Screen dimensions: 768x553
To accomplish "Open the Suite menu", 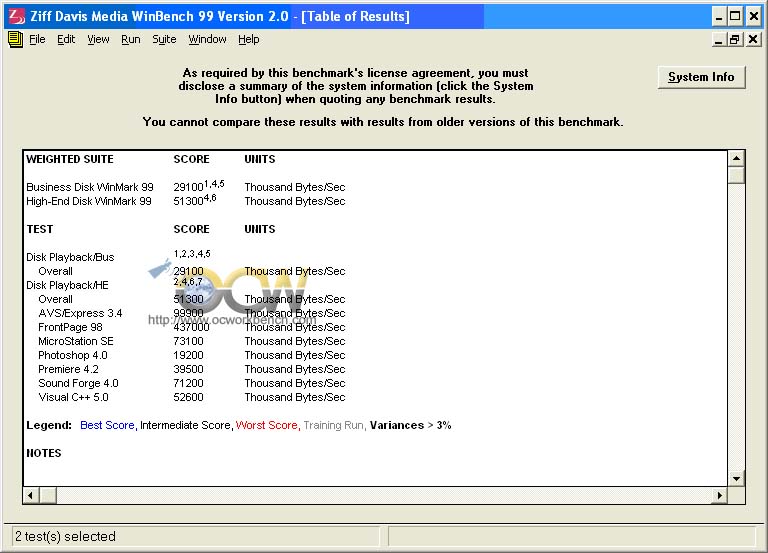I will click(164, 39).
